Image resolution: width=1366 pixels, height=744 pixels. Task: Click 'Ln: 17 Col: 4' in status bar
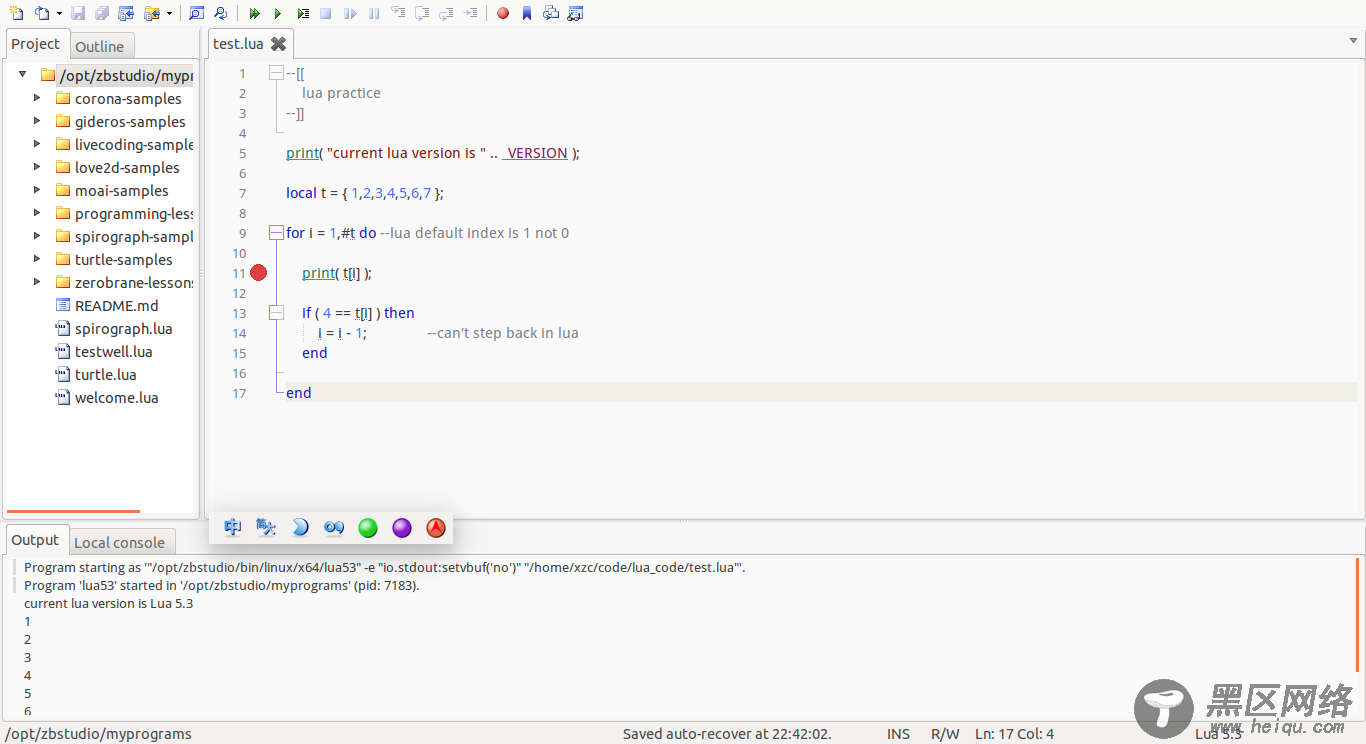pyautogui.click(x=1014, y=734)
